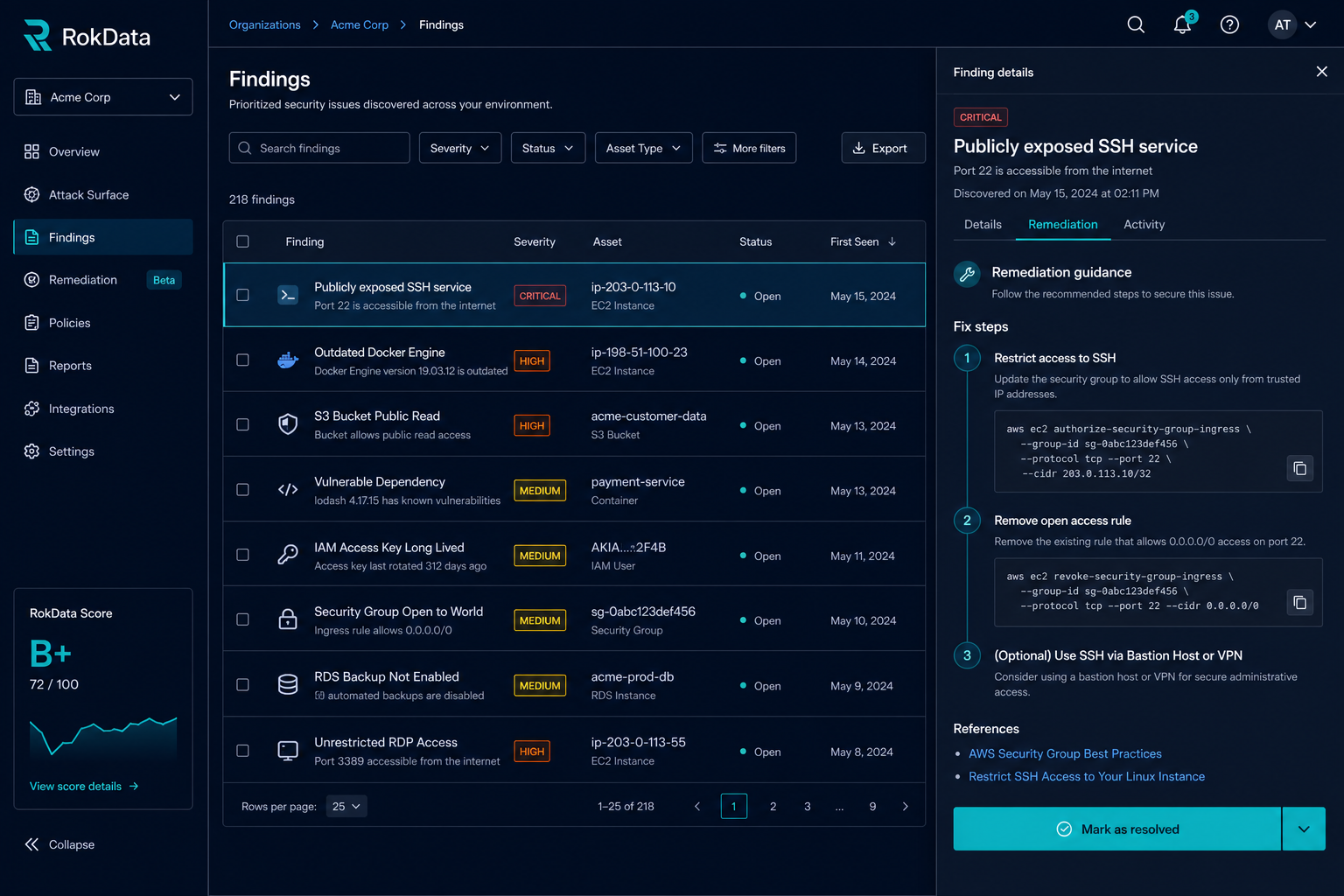
Task: Click Mark as resolved
Action: (1117, 829)
